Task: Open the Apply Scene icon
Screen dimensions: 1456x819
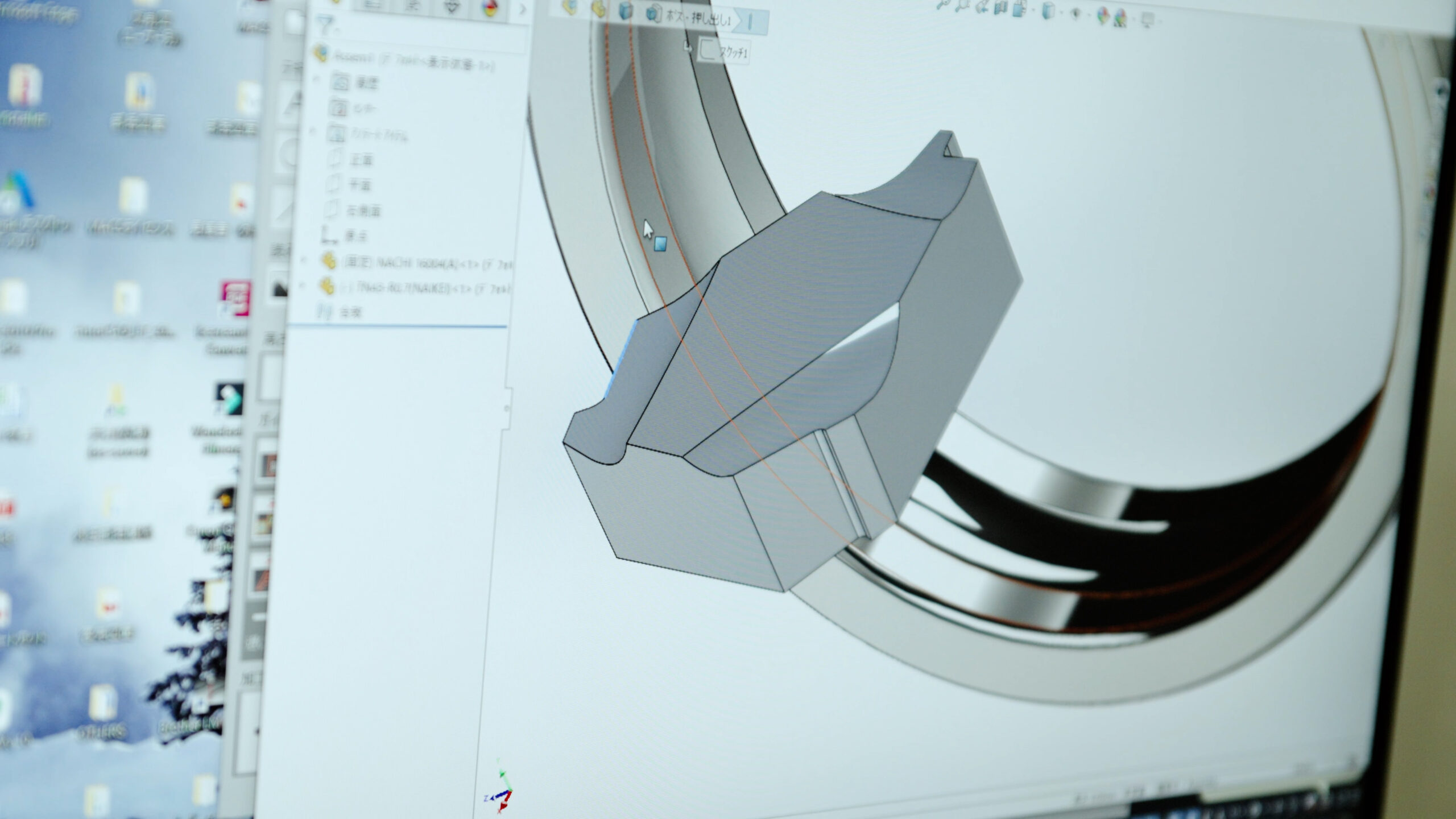Action: pyautogui.click(x=1120, y=18)
